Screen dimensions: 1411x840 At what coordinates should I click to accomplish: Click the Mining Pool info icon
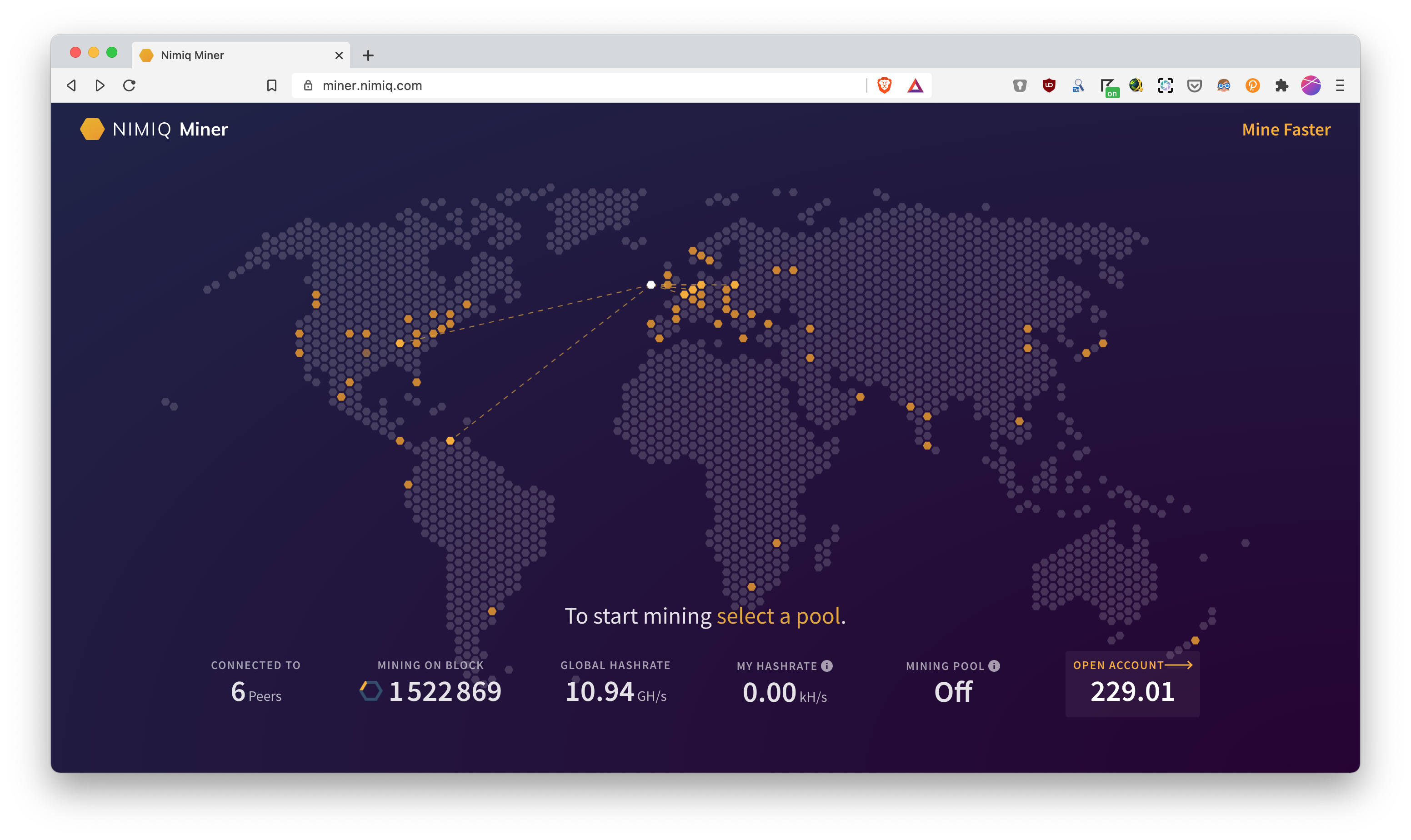[x=994, y=665]
